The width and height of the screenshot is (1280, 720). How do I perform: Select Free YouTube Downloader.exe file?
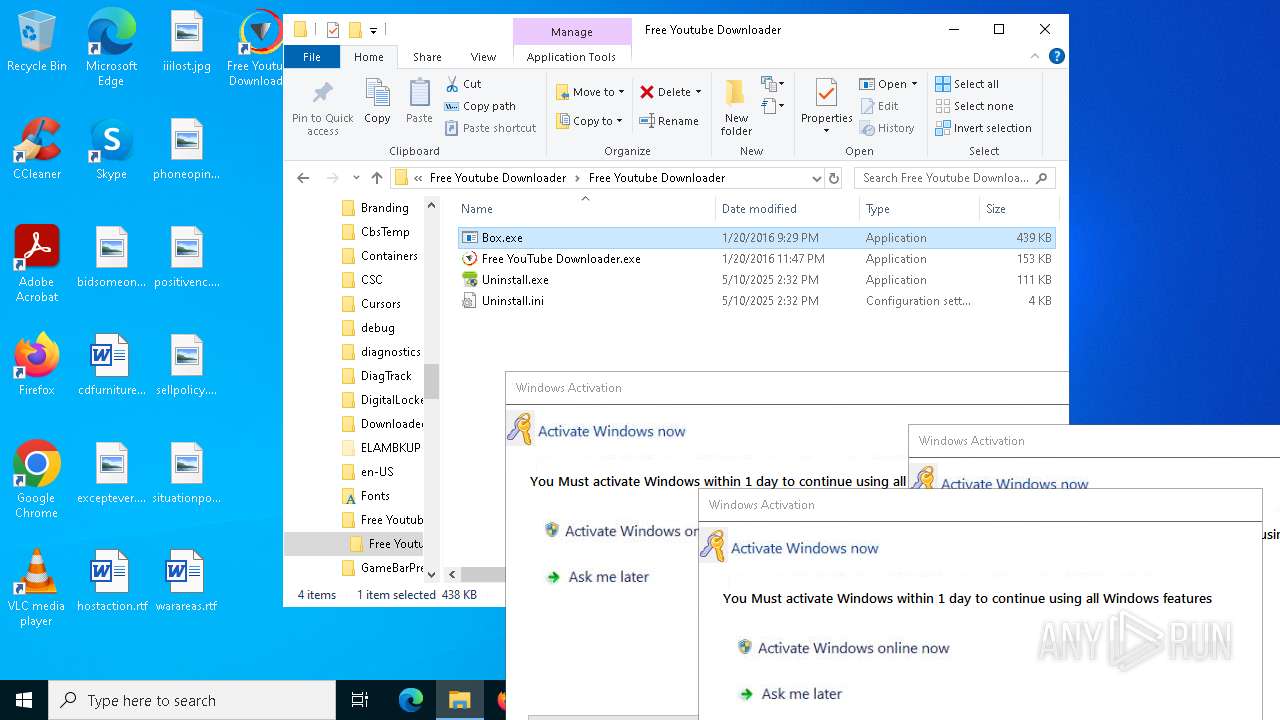click(x=756, y=259)
